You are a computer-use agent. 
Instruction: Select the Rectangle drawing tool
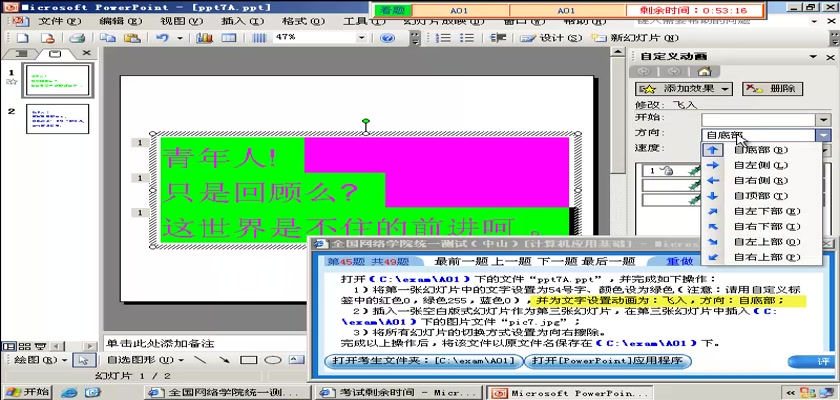point(249,360)
